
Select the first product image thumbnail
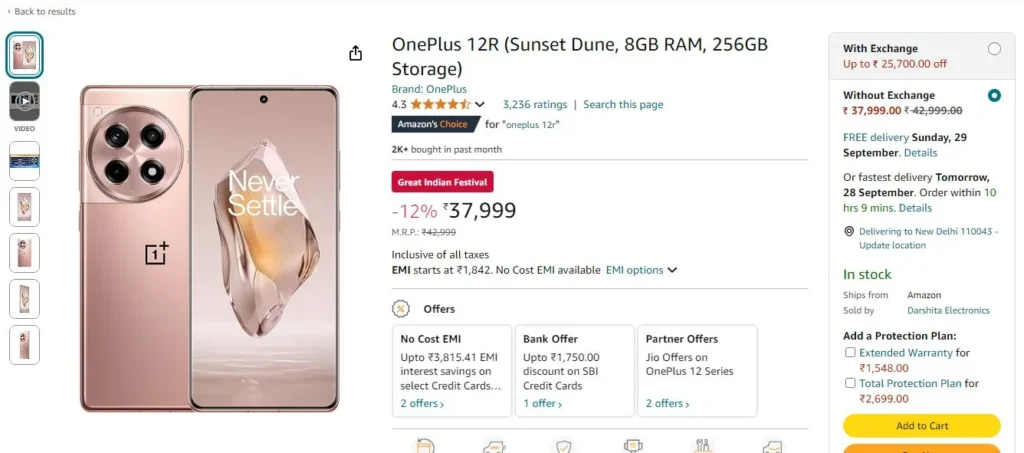click(25, 55)
